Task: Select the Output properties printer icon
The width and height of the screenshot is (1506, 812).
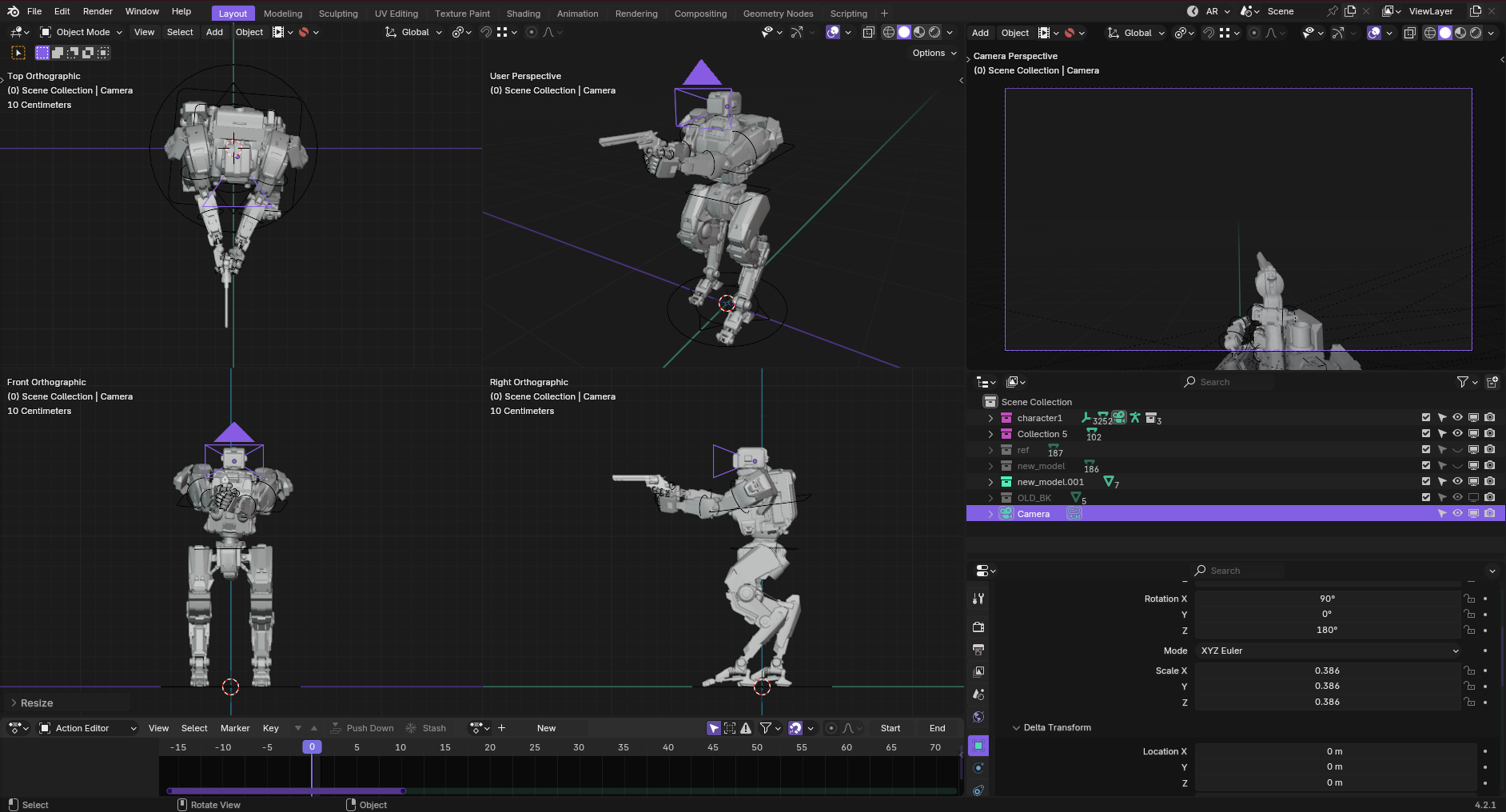Action: pyautogui.click(x=978, y=649)
